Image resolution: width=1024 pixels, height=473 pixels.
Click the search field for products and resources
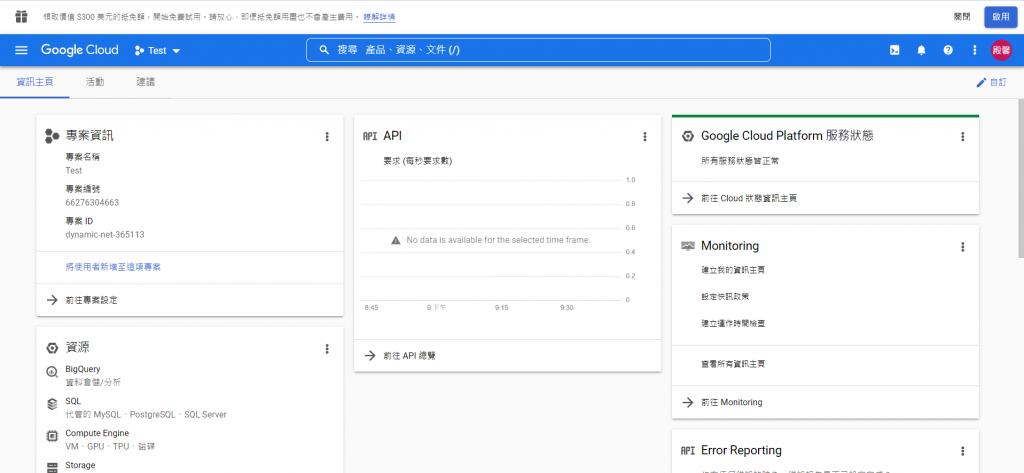click(538, 50)
